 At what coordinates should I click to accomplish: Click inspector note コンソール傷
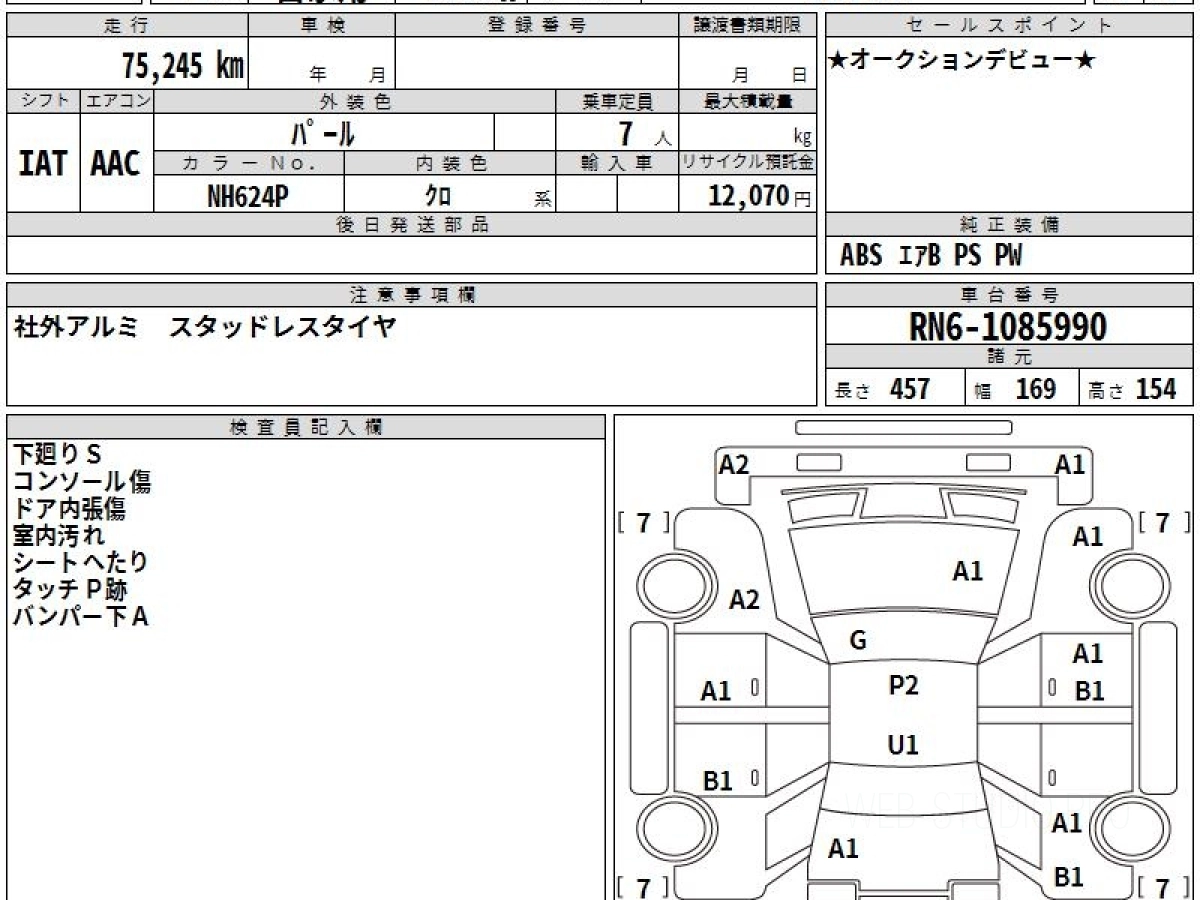point(82,481)
